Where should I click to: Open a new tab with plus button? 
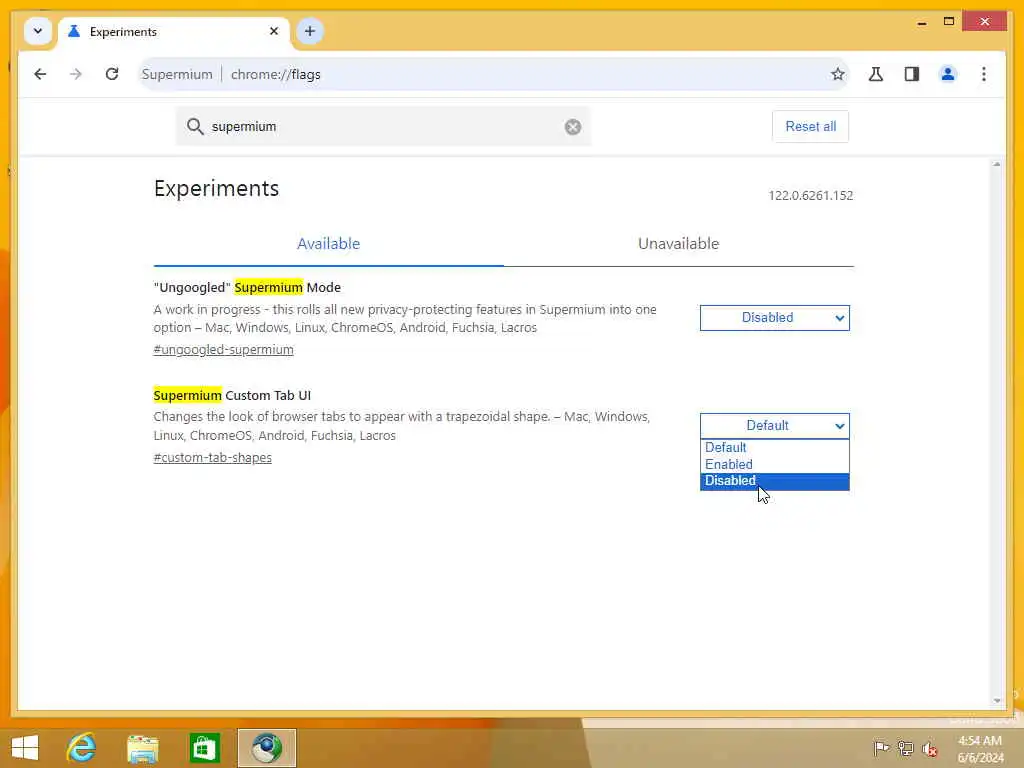point(310,31)
